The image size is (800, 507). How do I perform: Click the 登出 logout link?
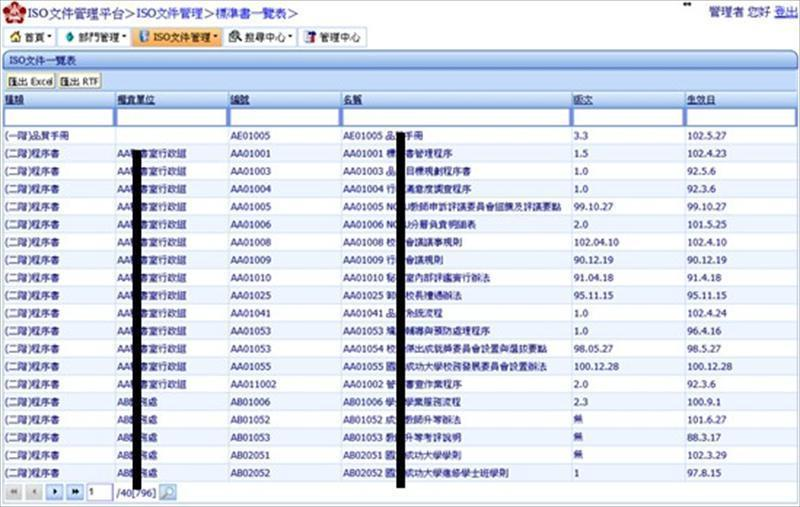pos(786,12)
